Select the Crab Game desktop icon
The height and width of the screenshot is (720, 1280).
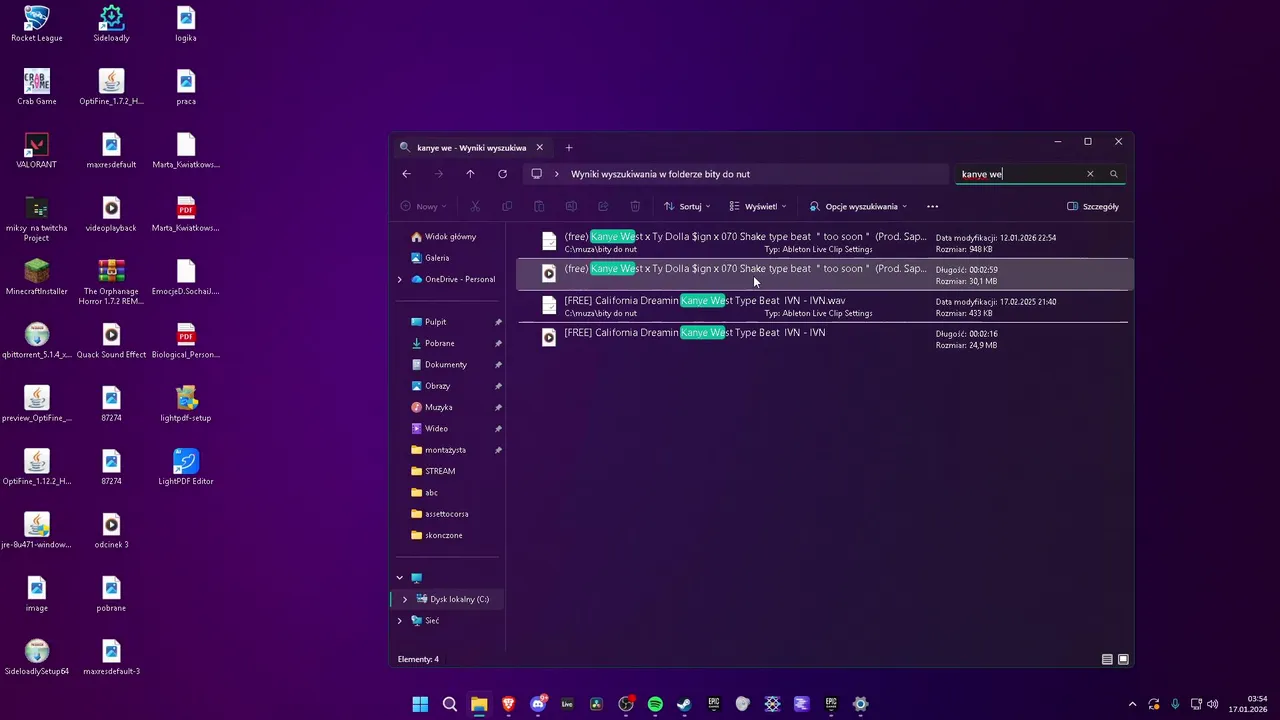[37, 88]
